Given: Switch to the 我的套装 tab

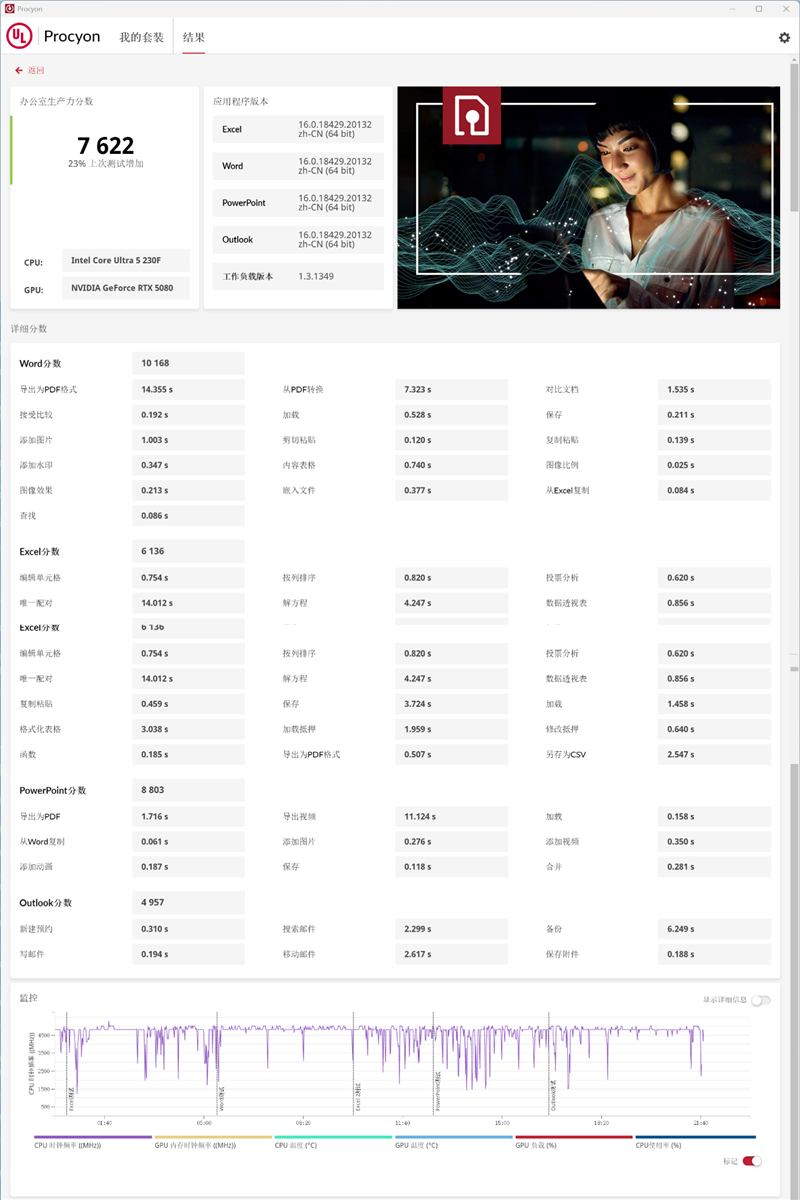Looking at the screenshot, I should click(139, 37).
